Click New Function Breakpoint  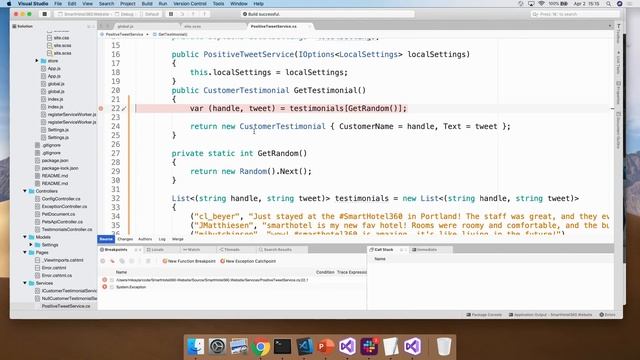(x=189, y=261)
